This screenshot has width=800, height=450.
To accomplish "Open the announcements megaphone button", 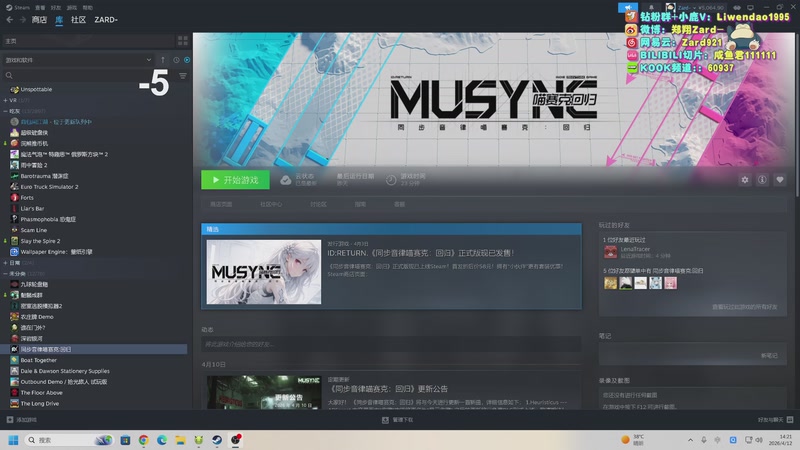I will click(628, 7).
